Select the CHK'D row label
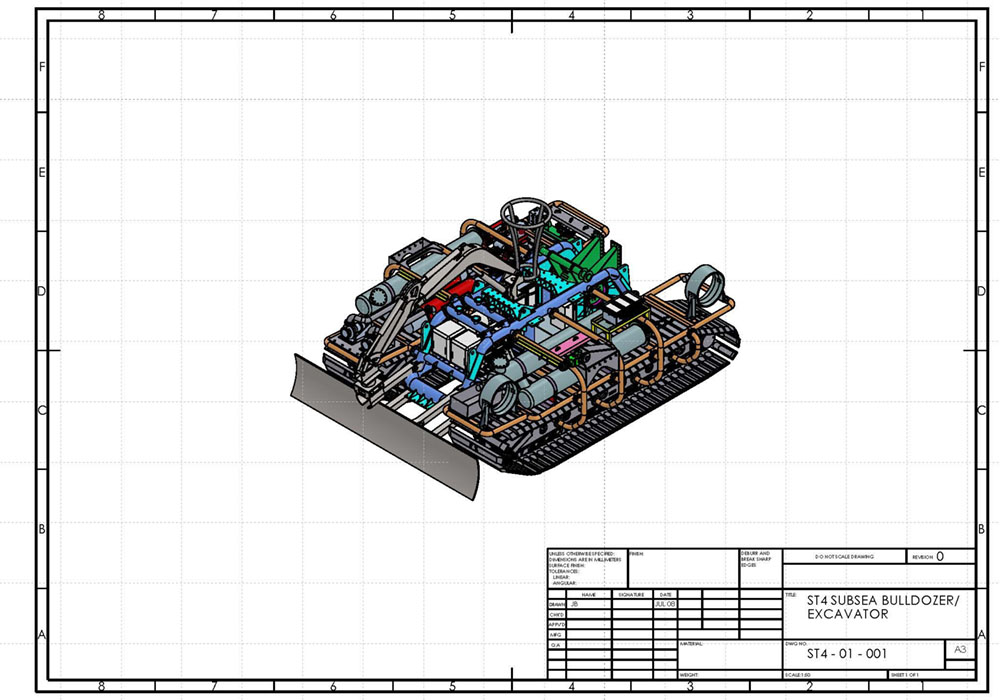The width and height of the screenshot is (1000, 700). [x=557, y=615]
